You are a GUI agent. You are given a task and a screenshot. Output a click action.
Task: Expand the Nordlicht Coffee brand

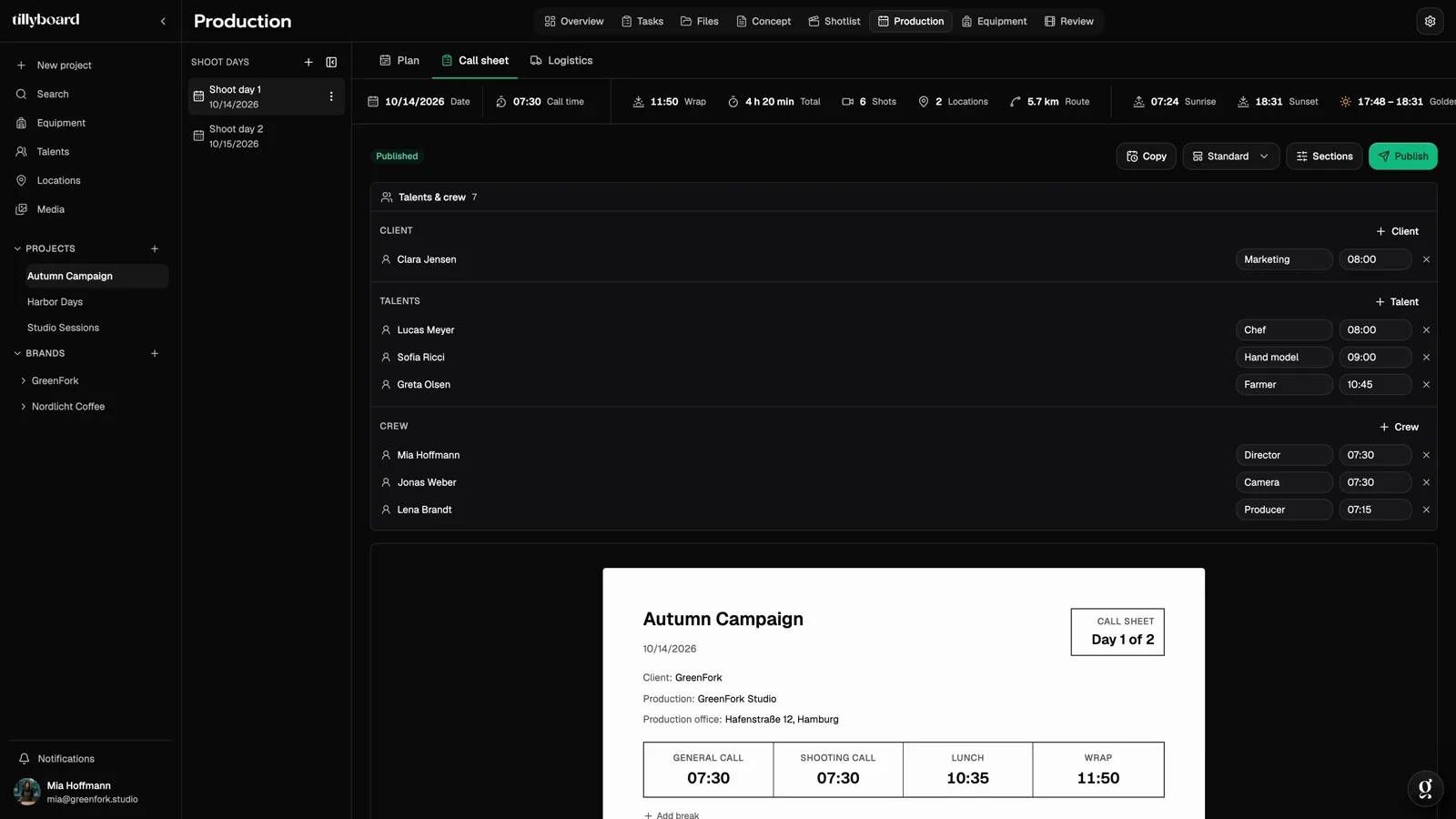[24, 407]
